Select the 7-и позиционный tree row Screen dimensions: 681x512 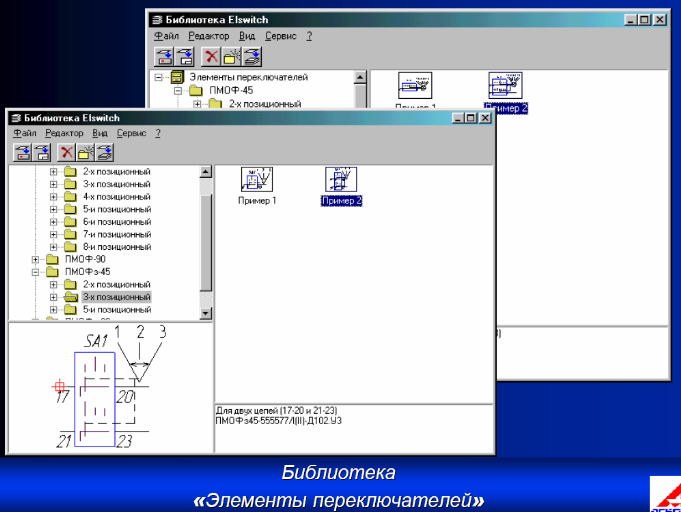(117, 235)
